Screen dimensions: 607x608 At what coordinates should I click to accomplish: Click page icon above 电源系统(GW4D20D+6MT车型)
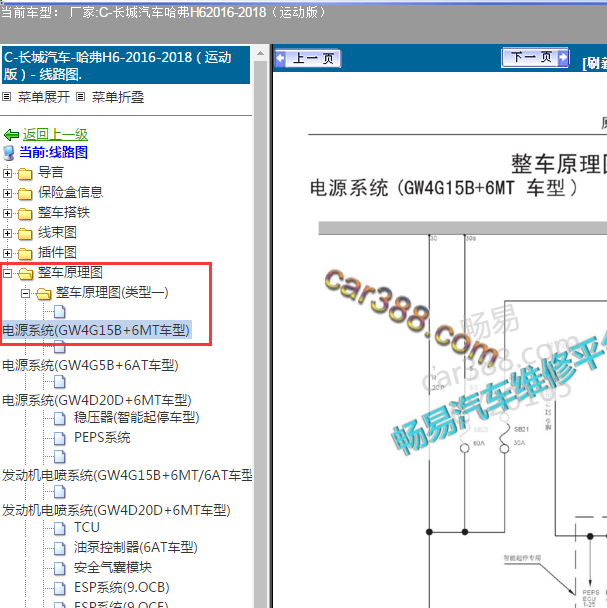[x=60, y=382]
